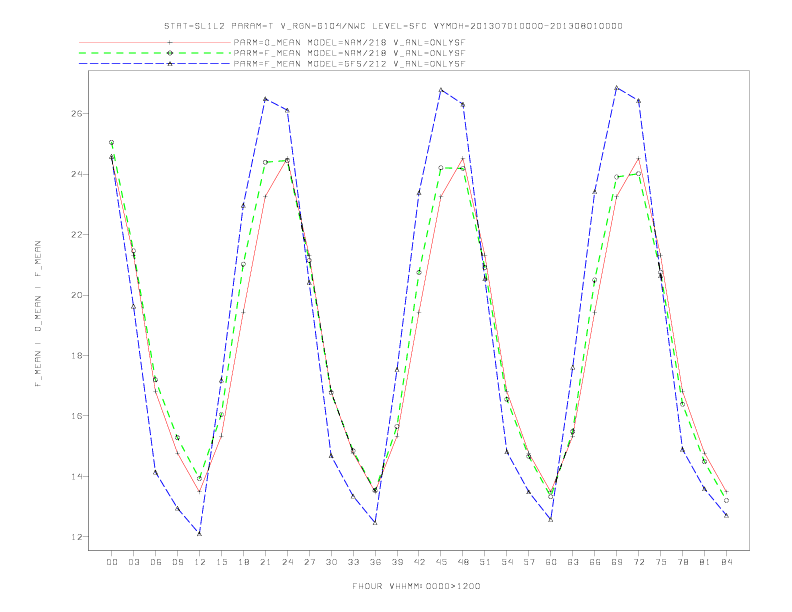
Task: Click y-axis tick label 16
Action: (x=77, y=416)
